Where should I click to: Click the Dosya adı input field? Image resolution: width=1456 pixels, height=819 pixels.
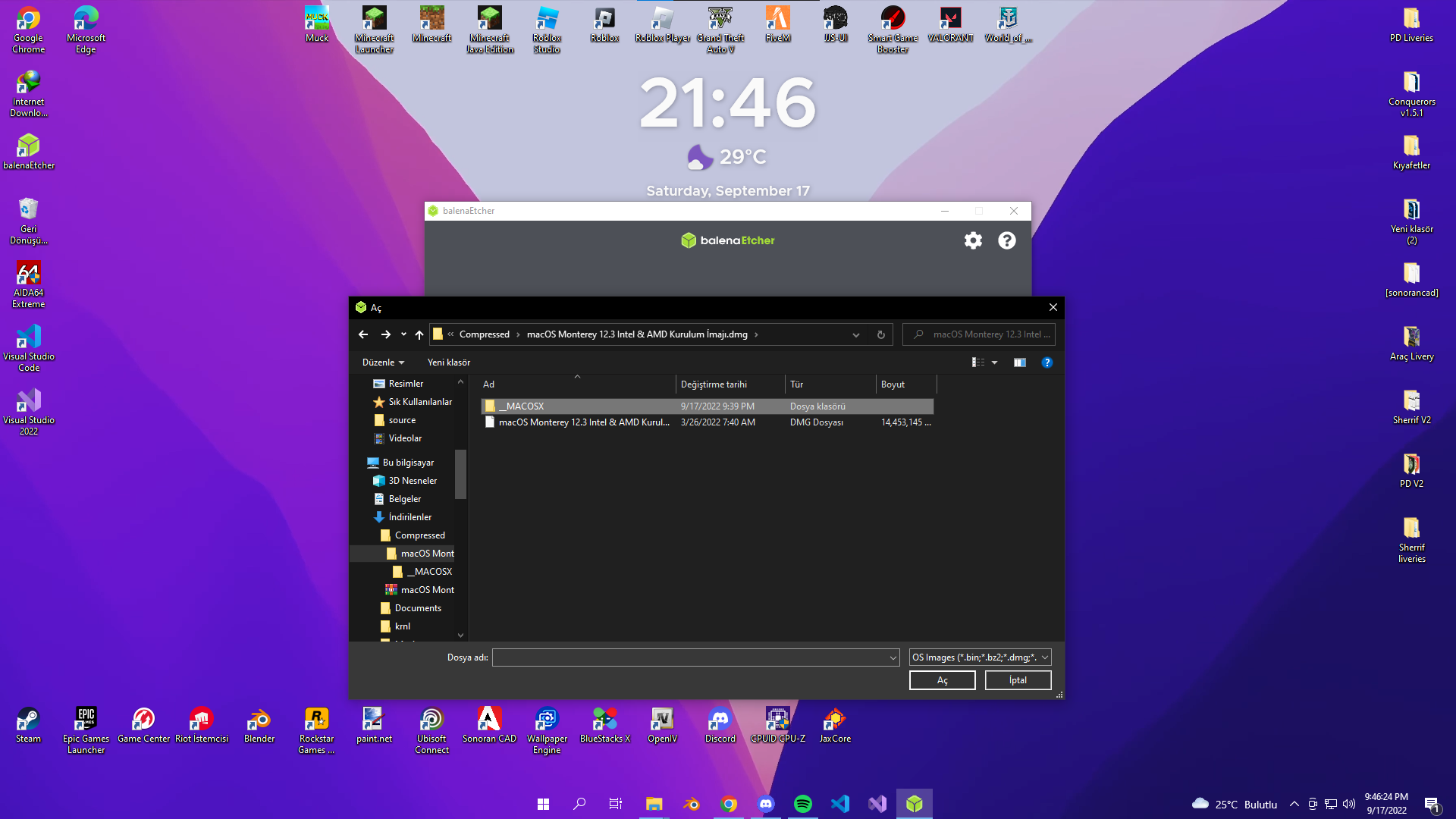pyautogui.click(x=690, y=657)
